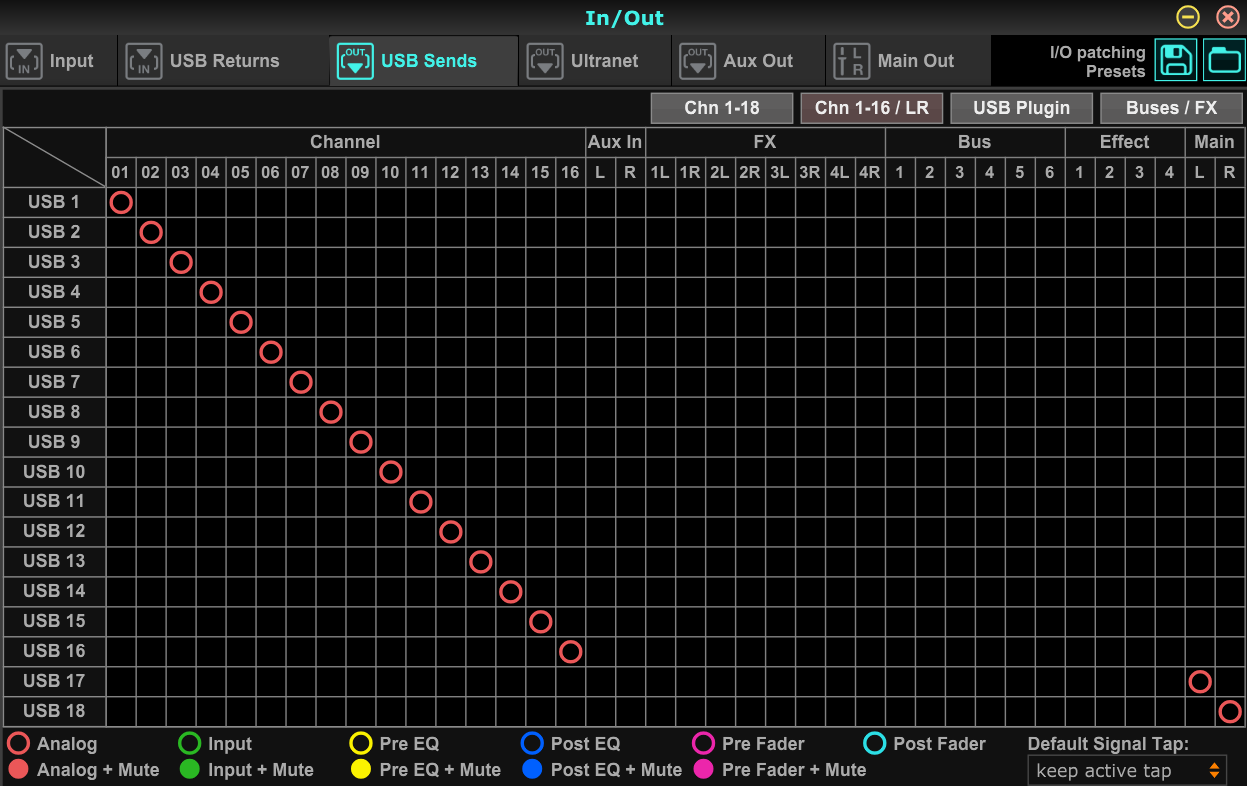
Task: Toggle the USB 17 to Main L patch
Action: (1200, 681)
